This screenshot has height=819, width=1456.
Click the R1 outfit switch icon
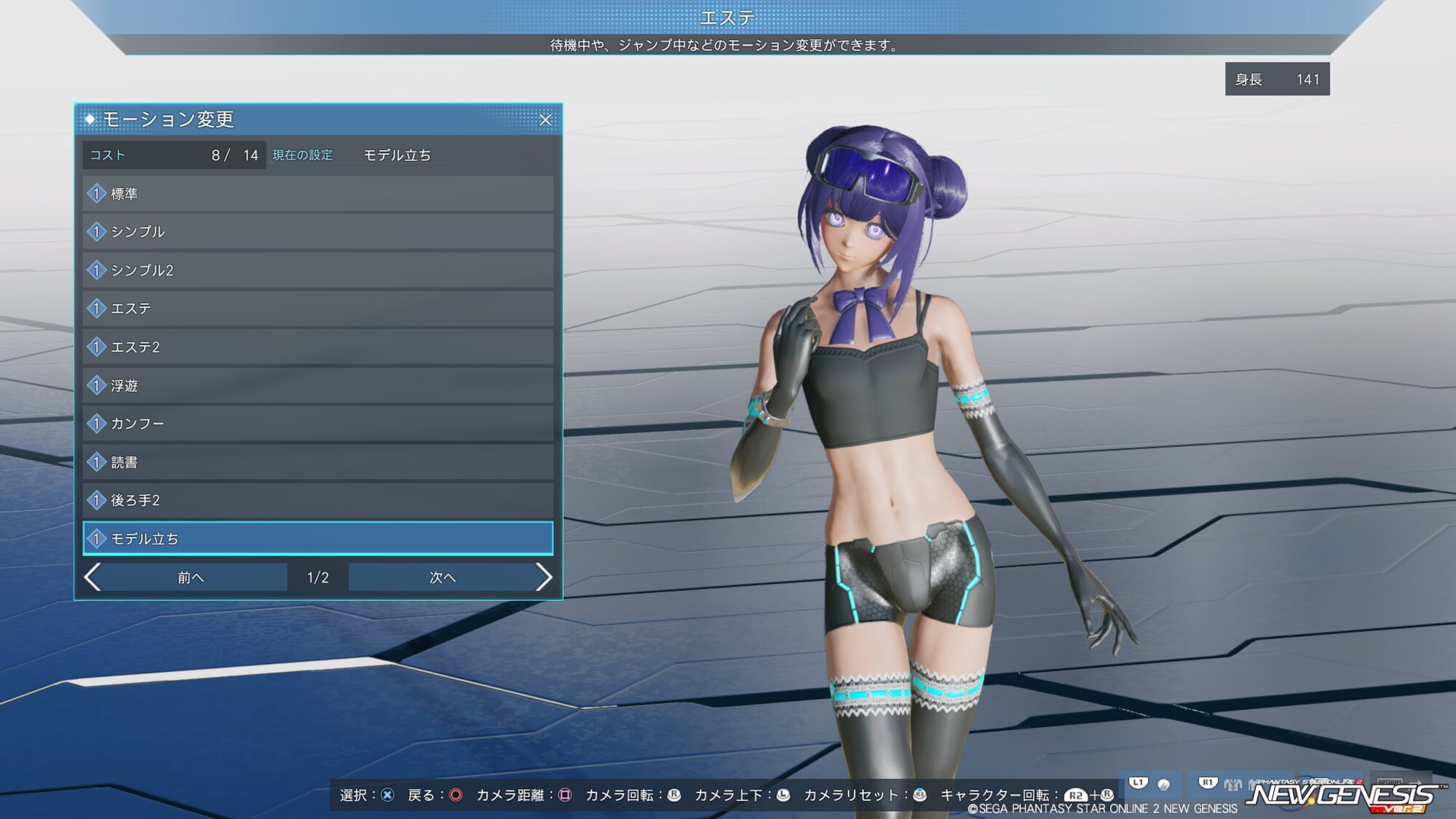tap(1233, 785)
